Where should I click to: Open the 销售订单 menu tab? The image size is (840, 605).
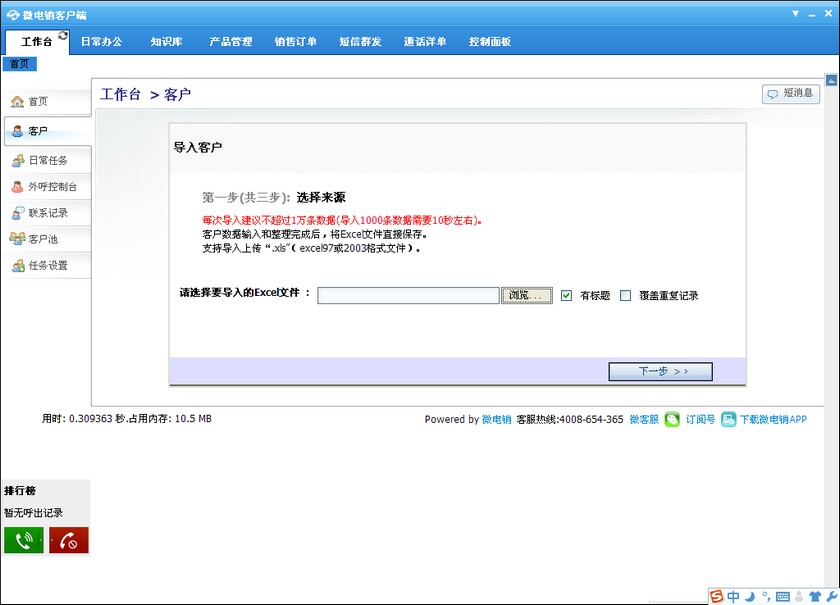pos(296,42)
